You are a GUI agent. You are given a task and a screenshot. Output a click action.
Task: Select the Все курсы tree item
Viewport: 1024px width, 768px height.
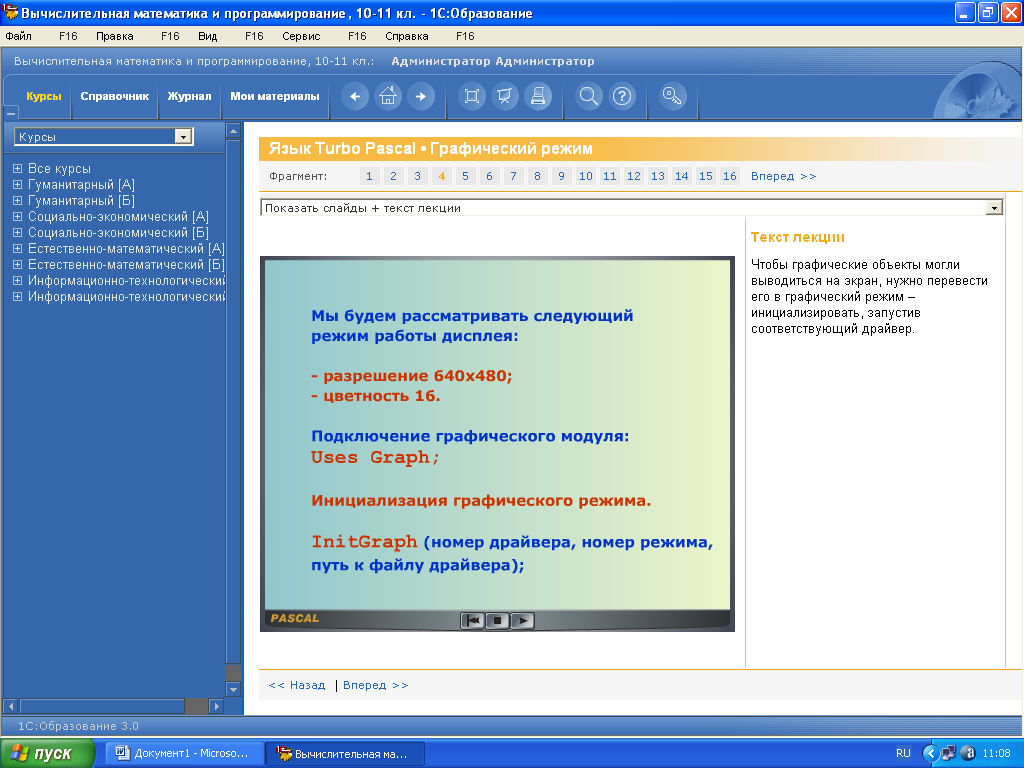59,168
